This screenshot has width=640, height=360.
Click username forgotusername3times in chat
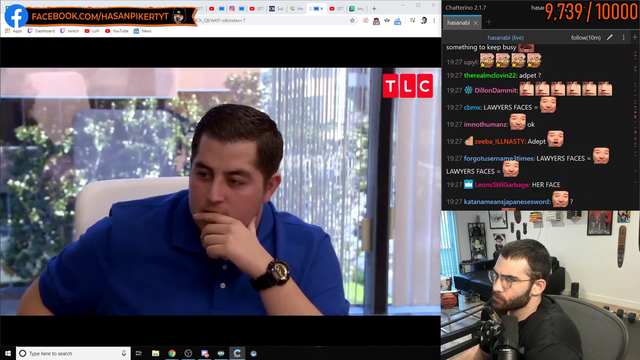[x=499, y=158]
